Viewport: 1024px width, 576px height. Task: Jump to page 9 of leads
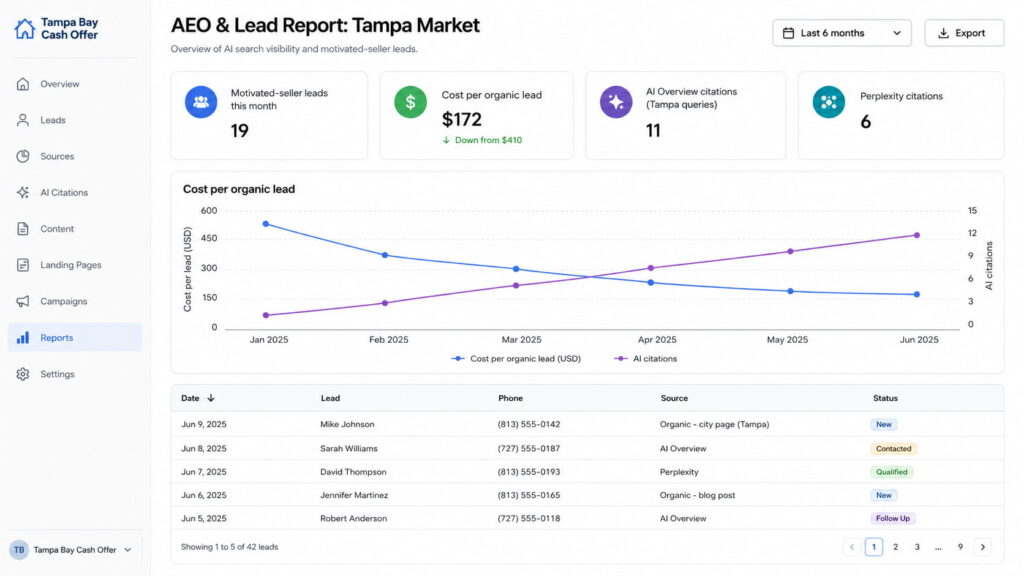960,547
